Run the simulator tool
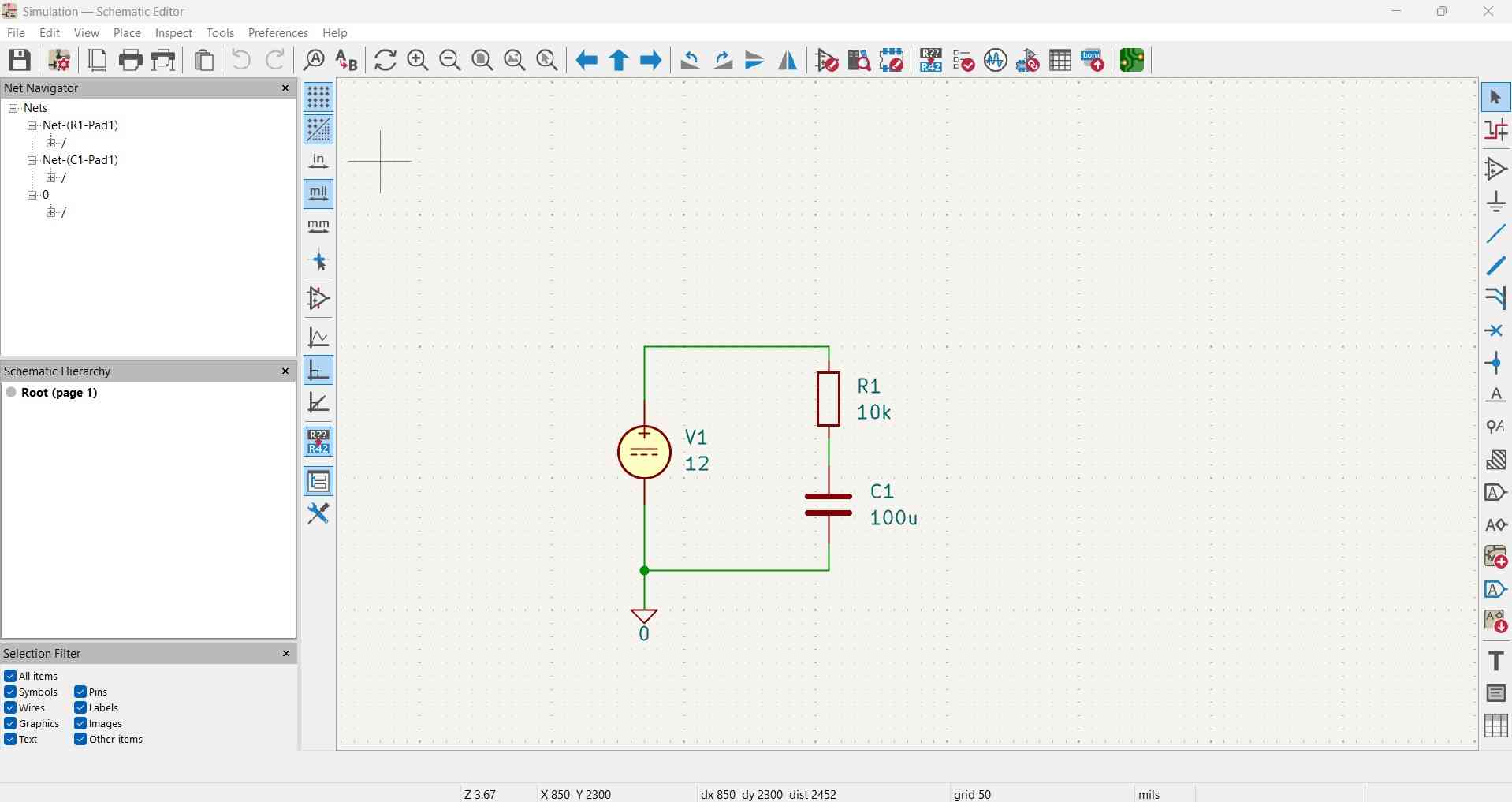Viewport: 1512px width, 802px height. (995, 60)
